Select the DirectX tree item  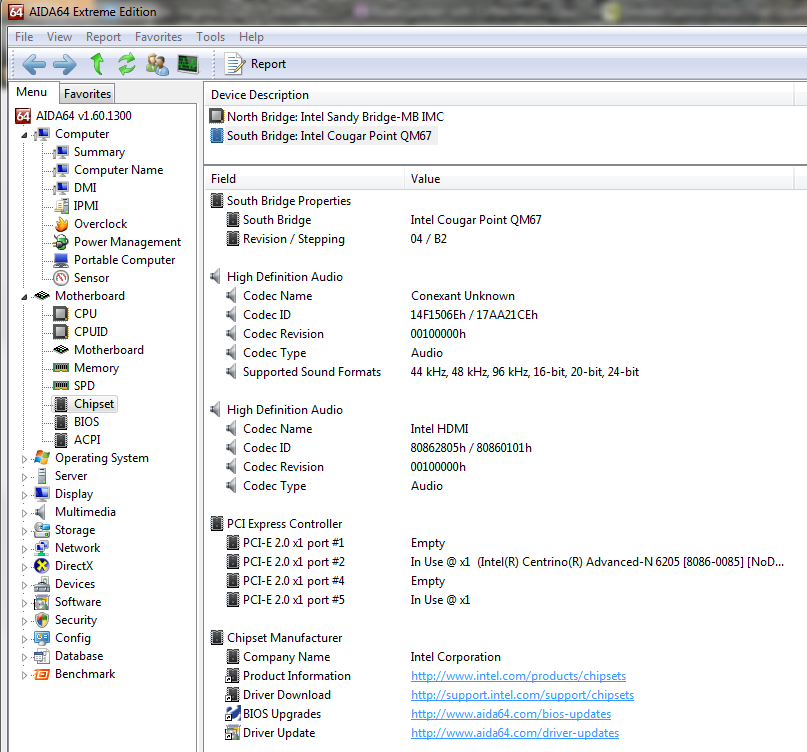click(74, 566)
